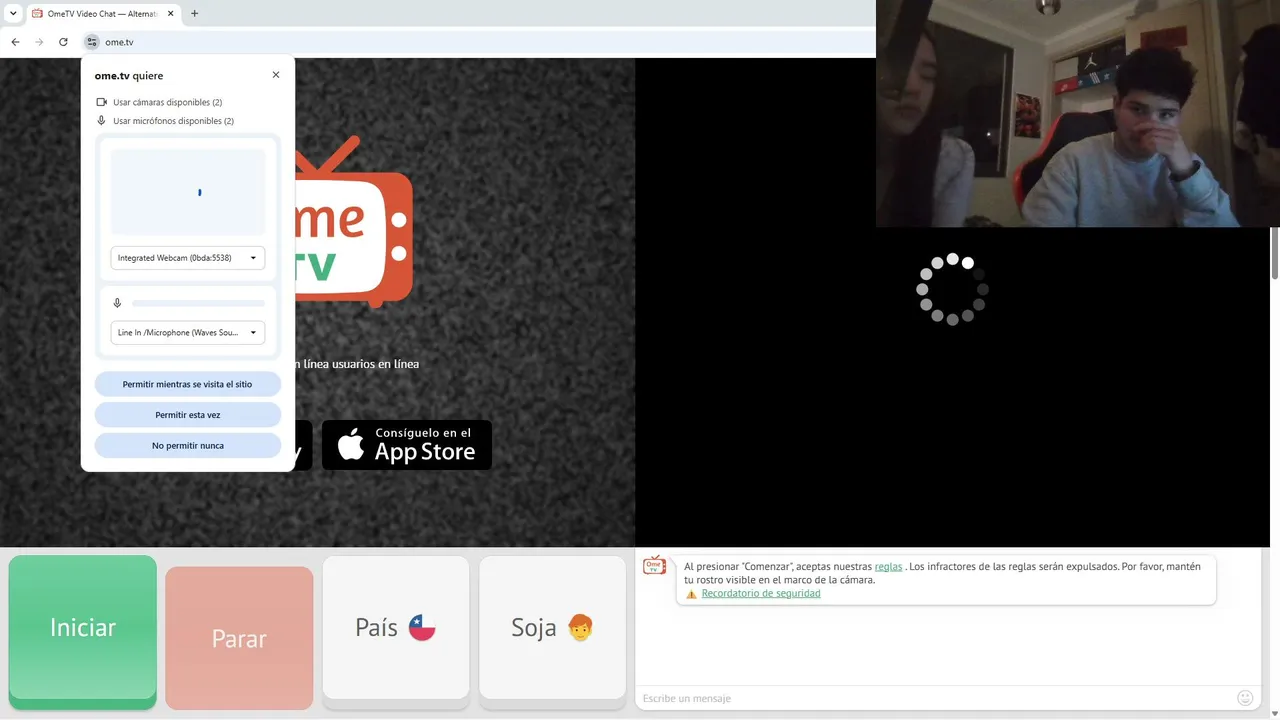Choose 'Permitir esta vez'
This screenshot has height=720, width=1280.
(x=188, y=415)
